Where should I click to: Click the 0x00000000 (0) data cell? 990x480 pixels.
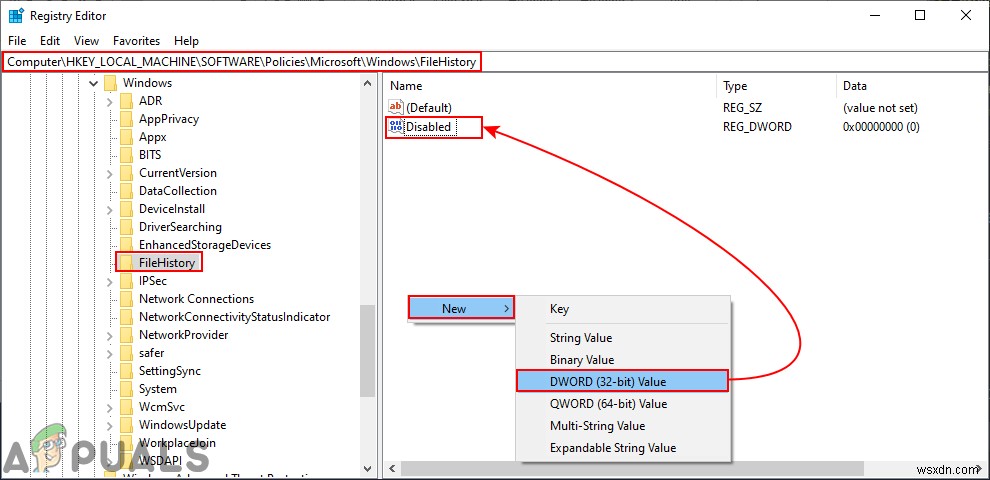coord(881,127)
